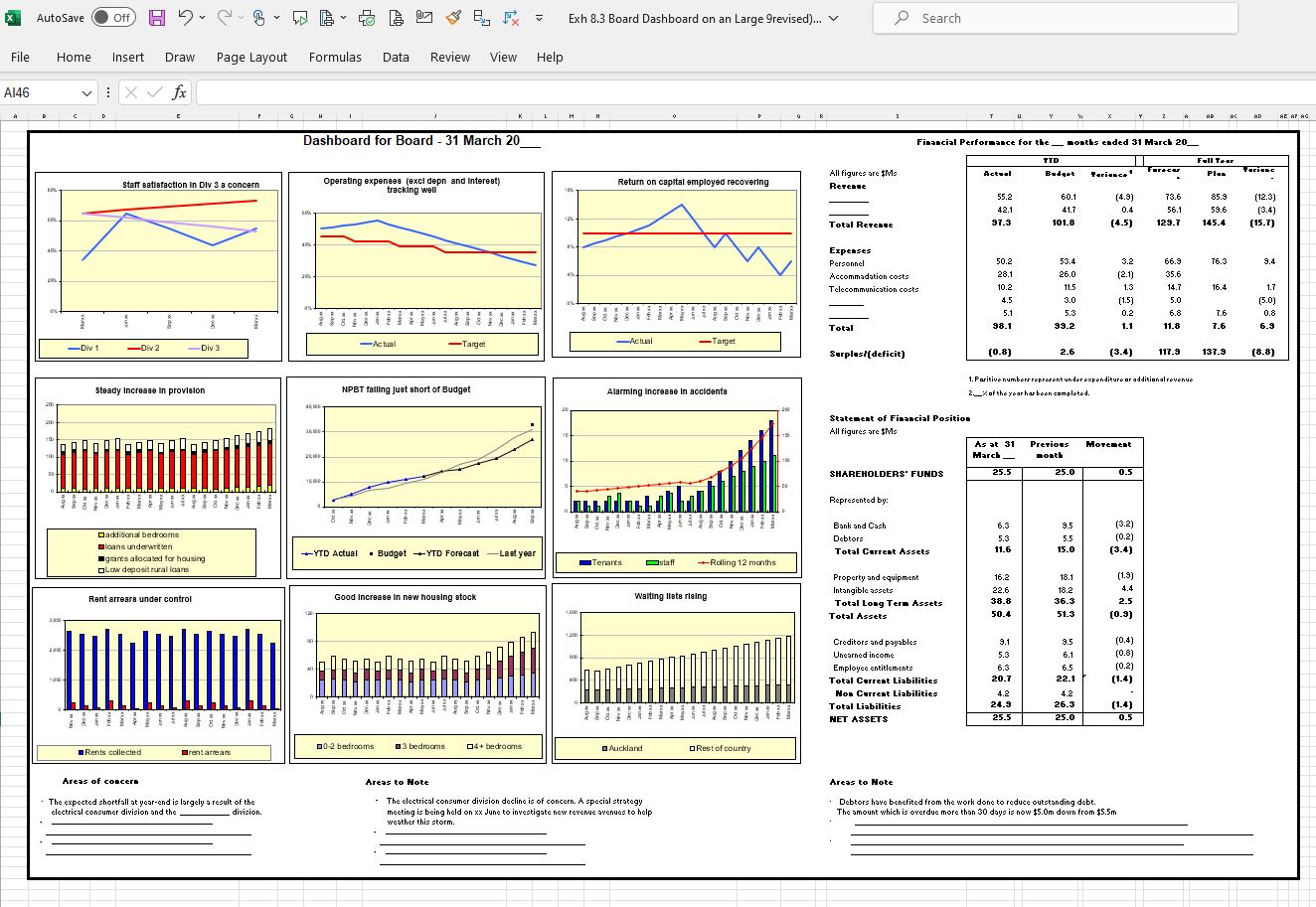Switch to the Formulas tab
This screenshot has width=1316, height=907.
click(335, 57)
